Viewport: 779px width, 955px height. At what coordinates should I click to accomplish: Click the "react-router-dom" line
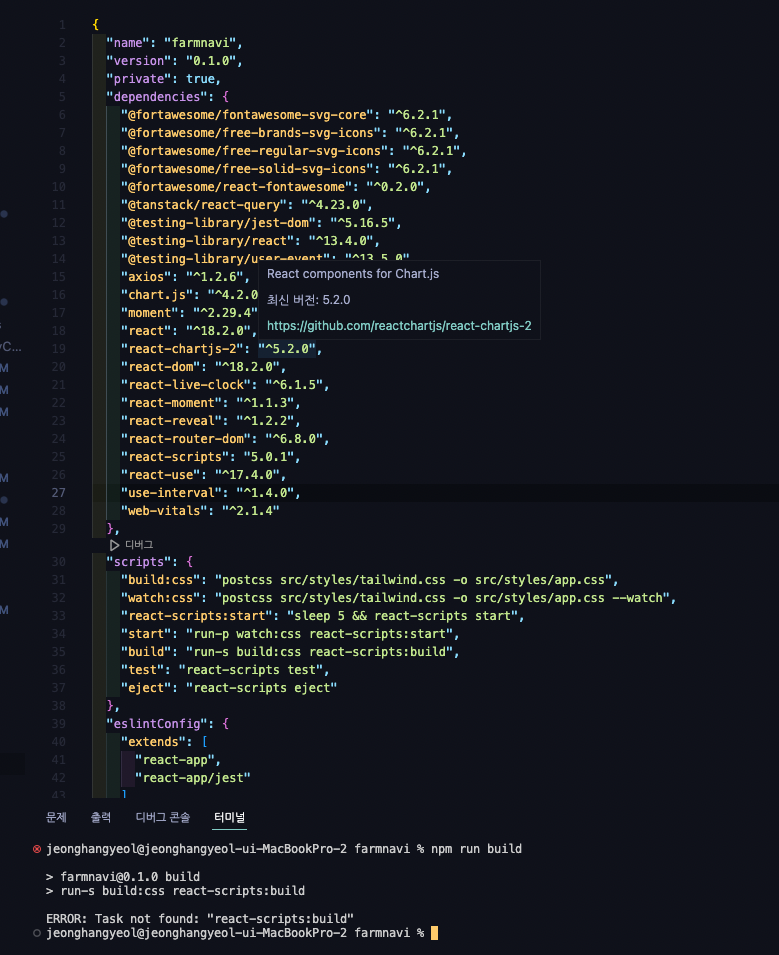point(225,439)
